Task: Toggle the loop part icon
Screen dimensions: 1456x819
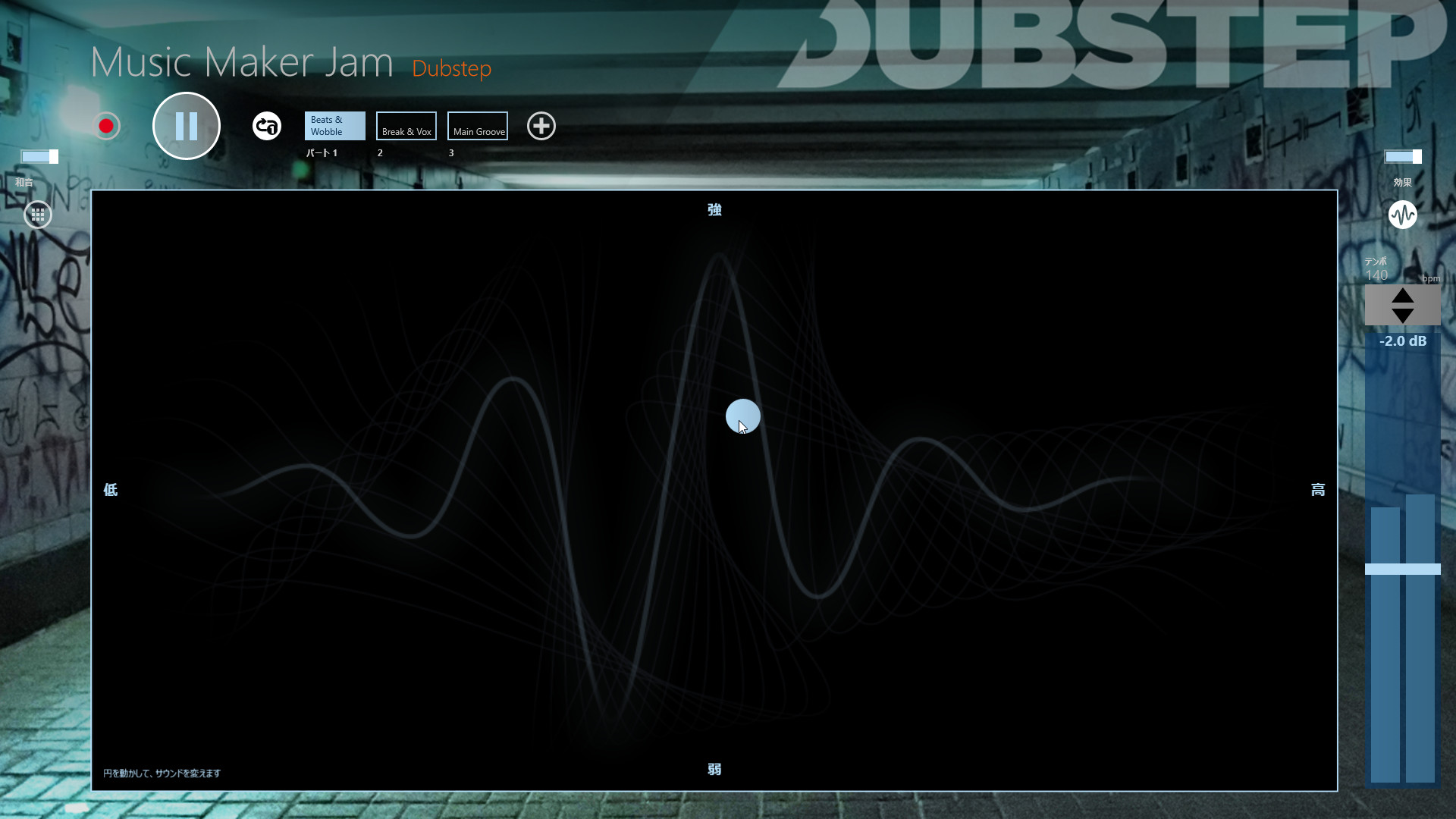Action: click(267, 126)
